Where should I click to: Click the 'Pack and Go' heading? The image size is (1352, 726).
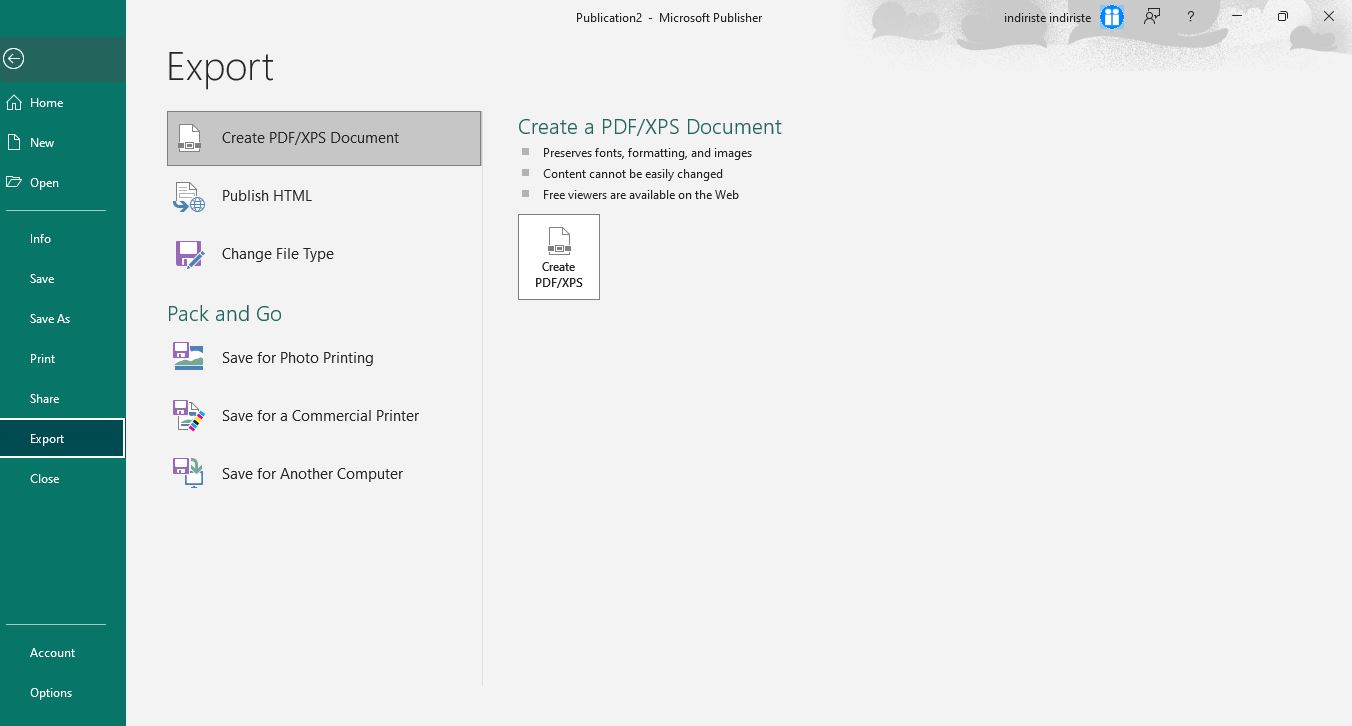pos(225,314)
